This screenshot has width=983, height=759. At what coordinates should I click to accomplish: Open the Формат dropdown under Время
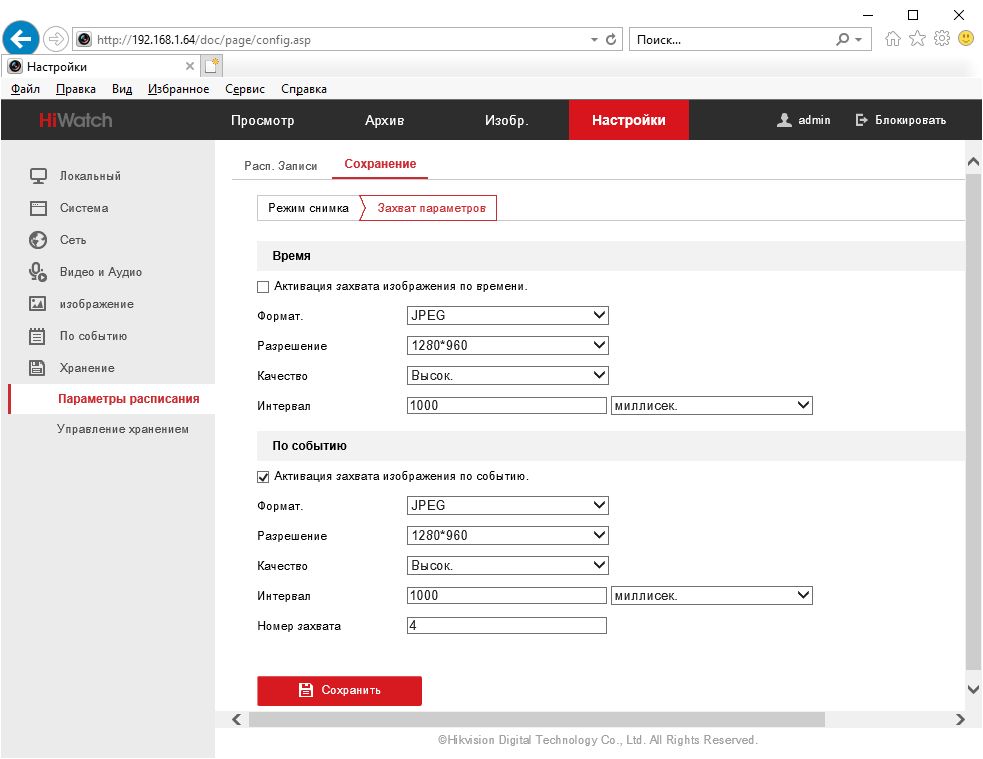pos(507,315)
